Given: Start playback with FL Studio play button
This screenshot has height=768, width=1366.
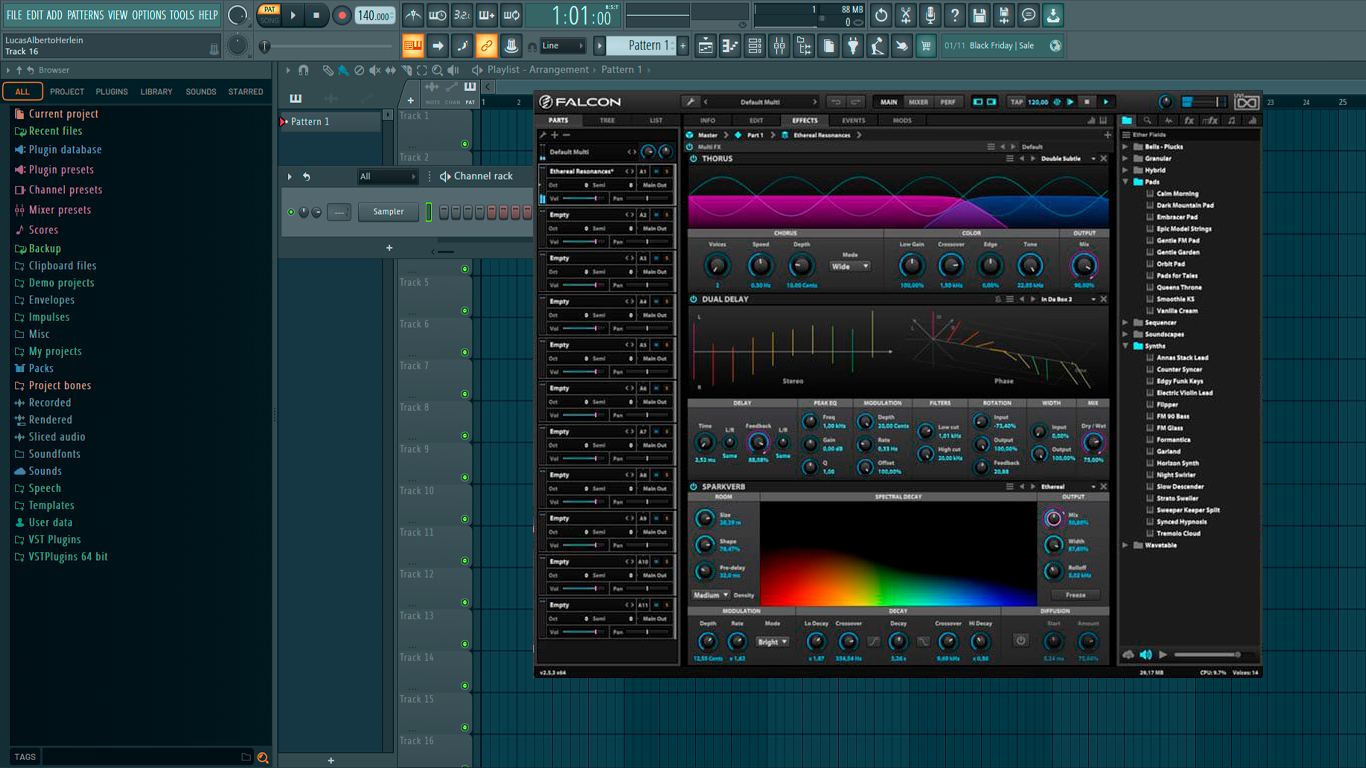Looking at the screenshot, I should pyautogui.click(x=293, y=15).
